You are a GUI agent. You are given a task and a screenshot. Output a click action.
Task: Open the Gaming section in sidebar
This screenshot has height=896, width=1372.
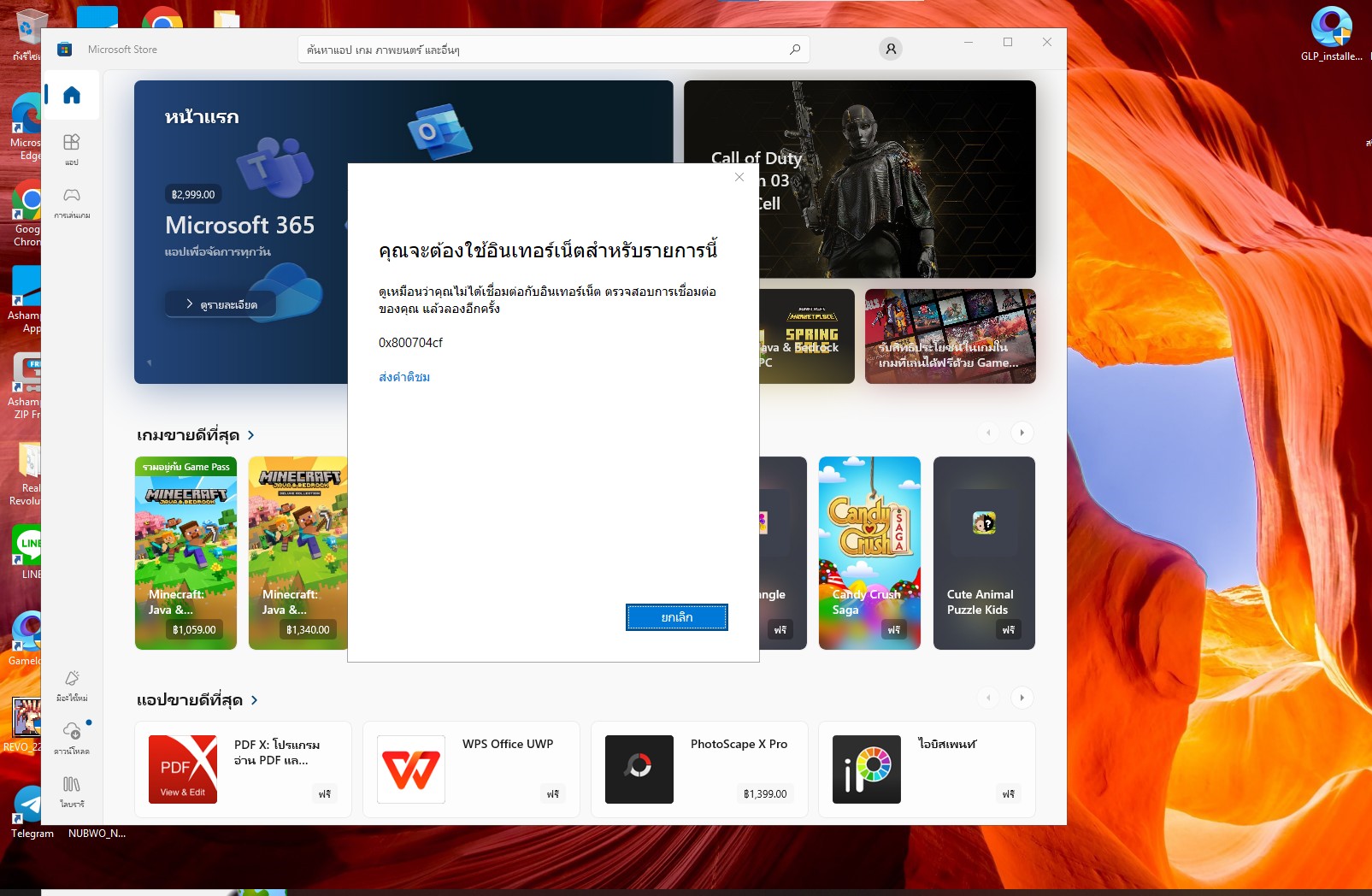(72, 203)
